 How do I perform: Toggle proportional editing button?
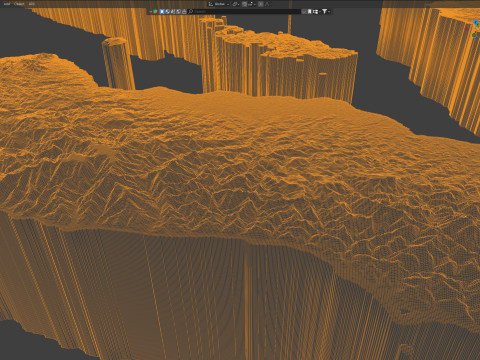coord(261,4)
